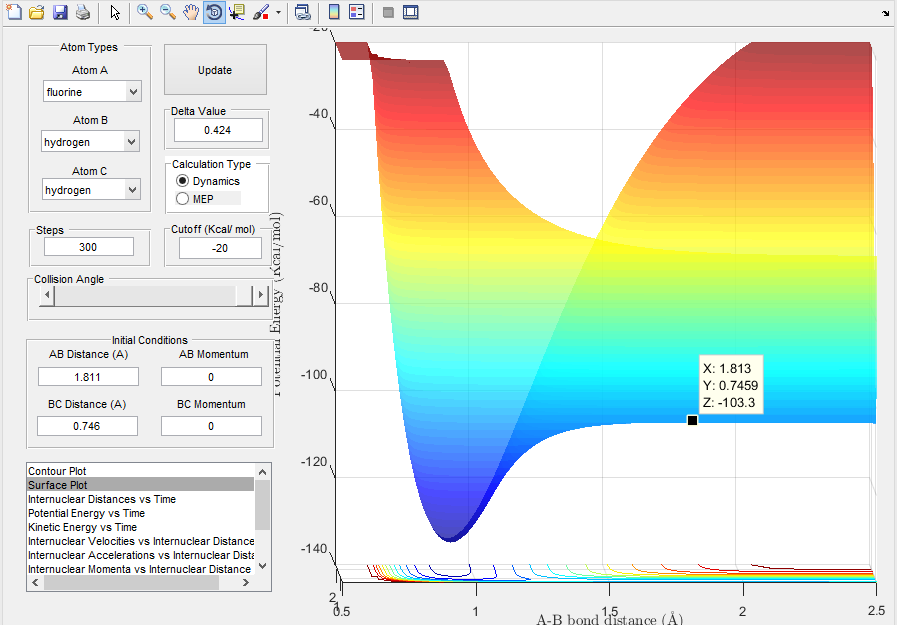
Task: Open the Atom B hydrogen dropdown
Action: [90, 142]
